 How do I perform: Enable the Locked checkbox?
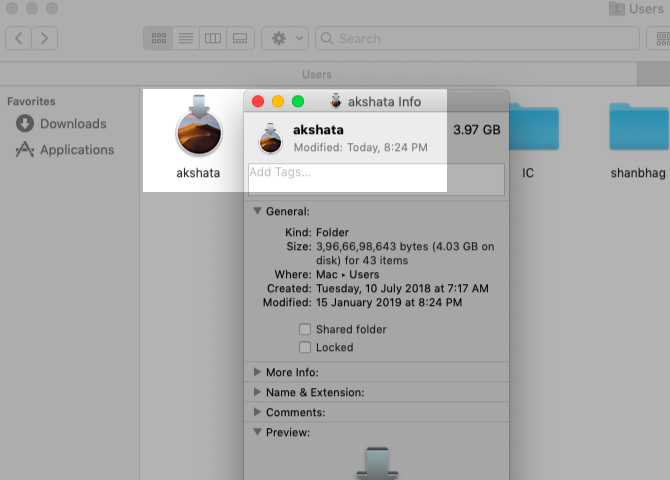(305, 347)
